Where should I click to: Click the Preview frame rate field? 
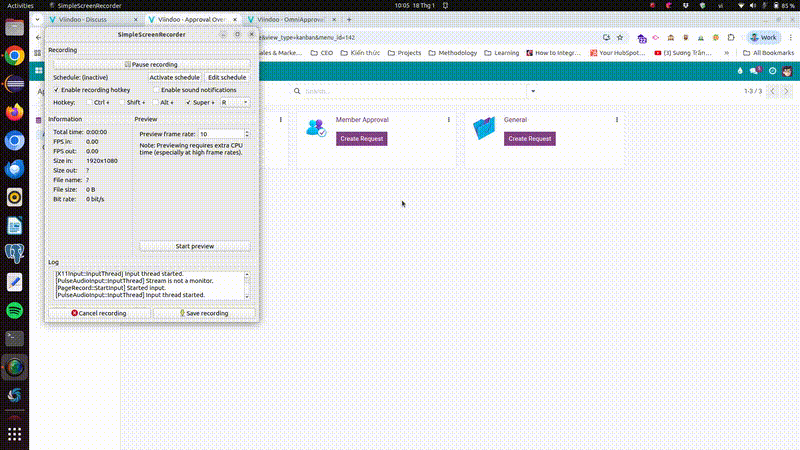220,134
